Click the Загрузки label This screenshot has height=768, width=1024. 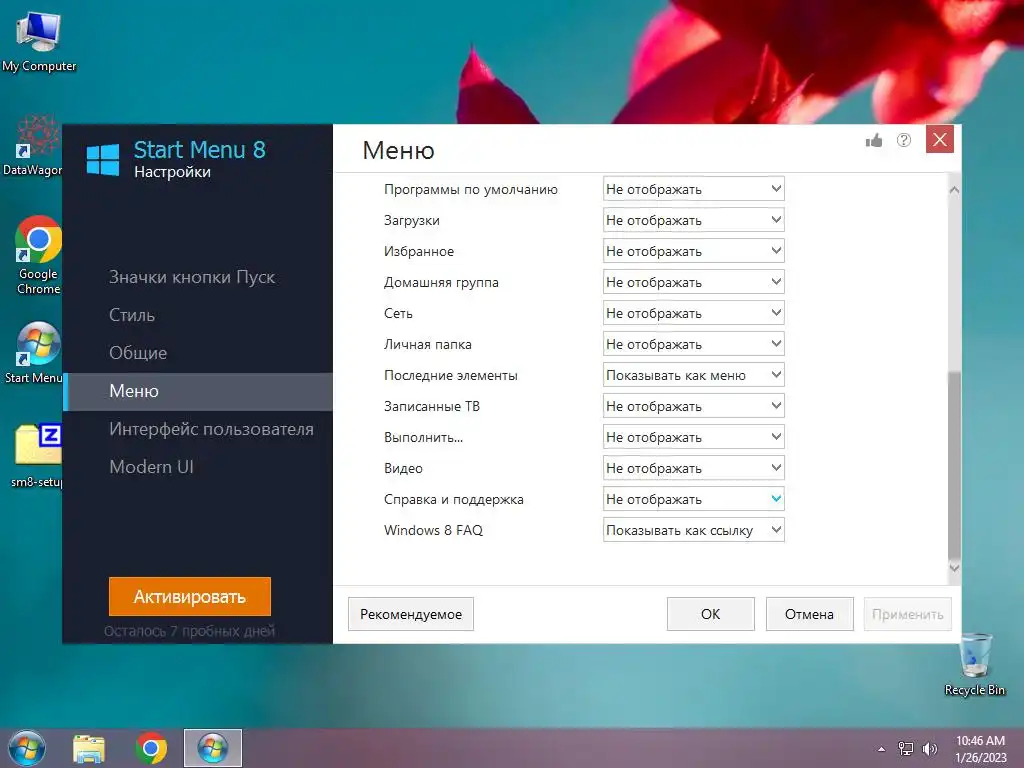point(411,221)
